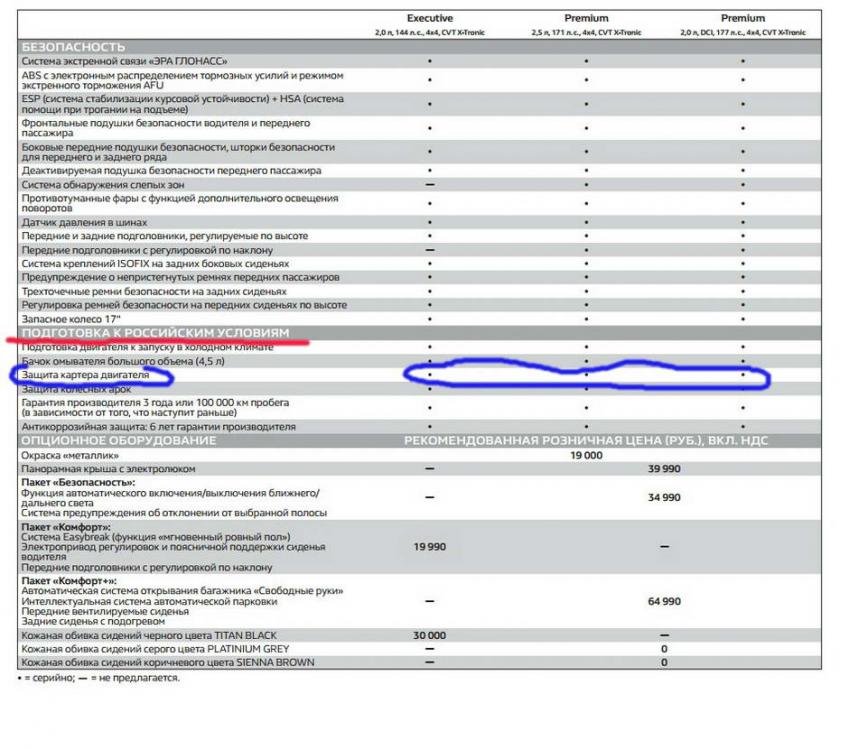Select the "Система экстренной связи «ЭРА ГЛОНАСС»" row label

coord(125,61)
